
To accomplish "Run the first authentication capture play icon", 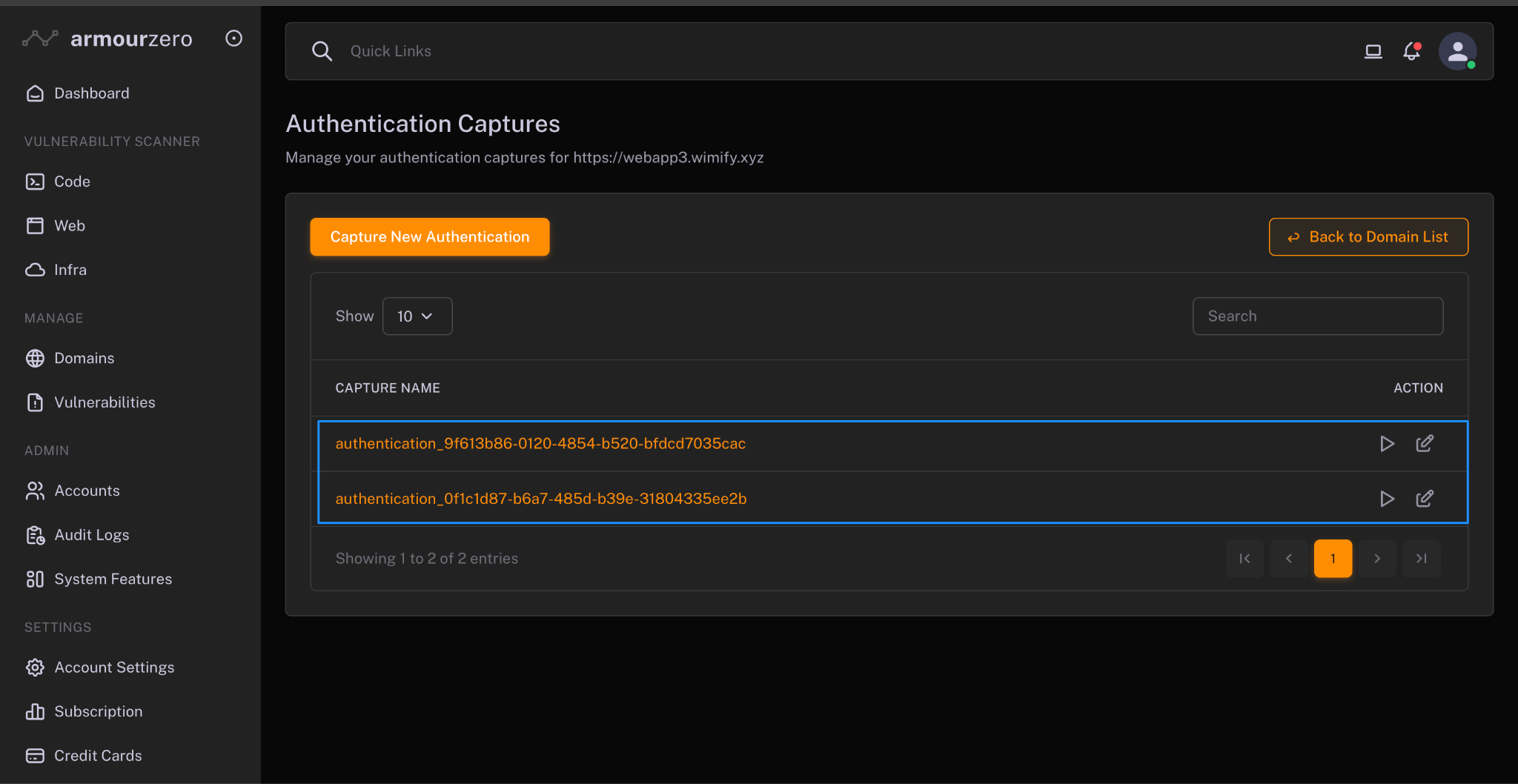I will coord(1387,444).
